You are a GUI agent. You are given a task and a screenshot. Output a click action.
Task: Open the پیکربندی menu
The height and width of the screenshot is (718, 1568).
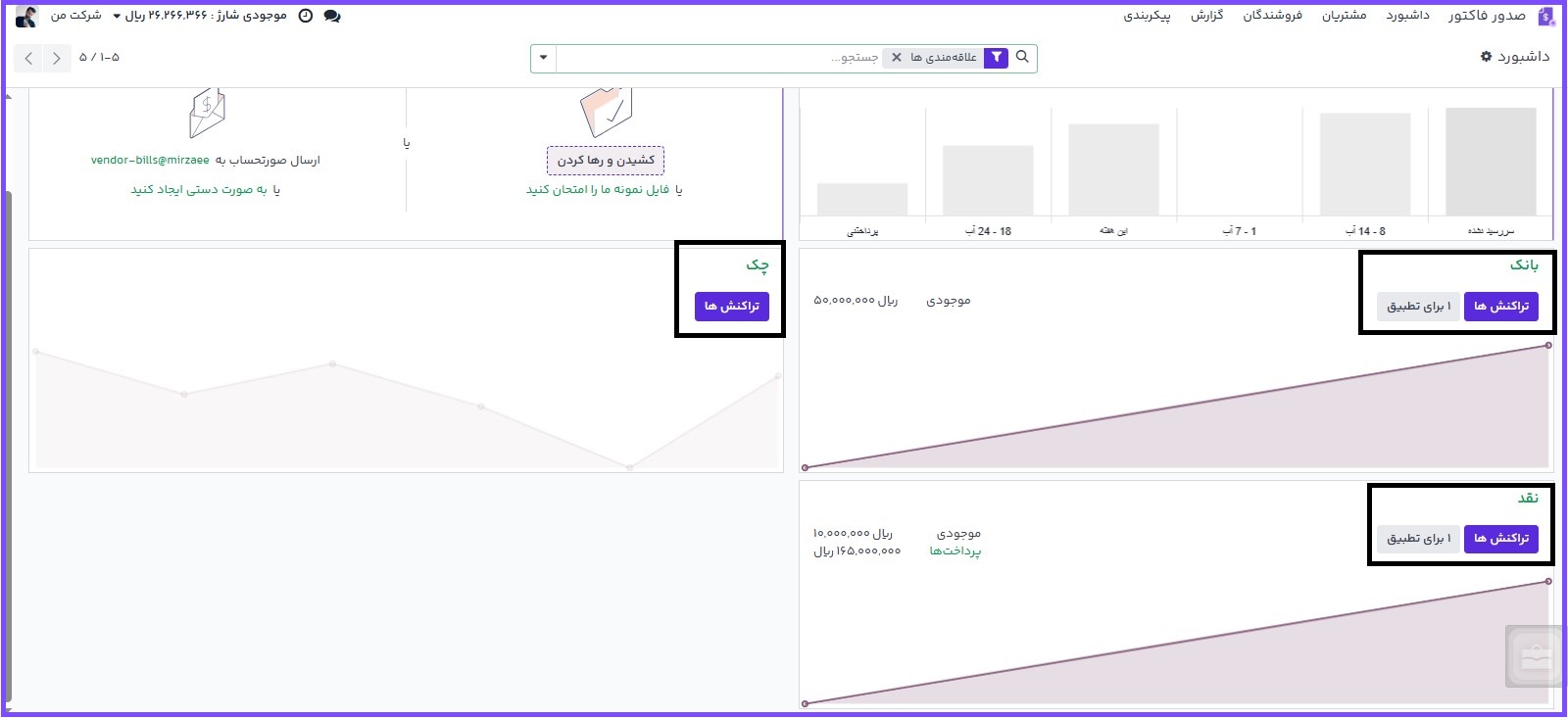pyautogui.click(x=1147, y=16)
